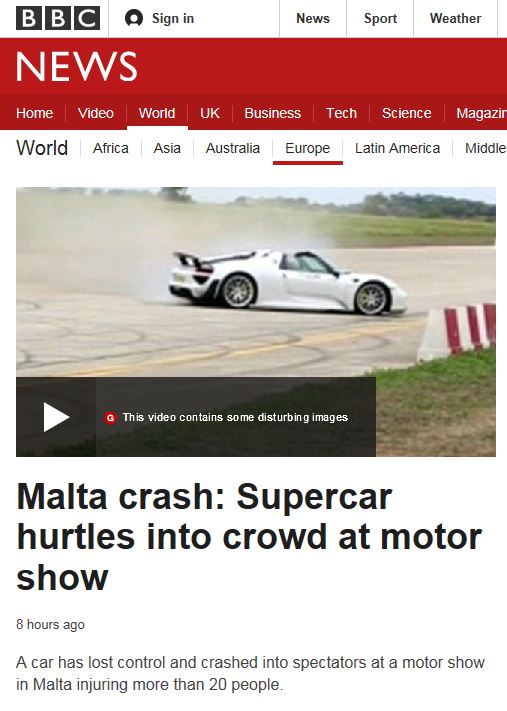Switch to the Tech tab
This screenshot has height=711, width=507.
click(341, 113)
